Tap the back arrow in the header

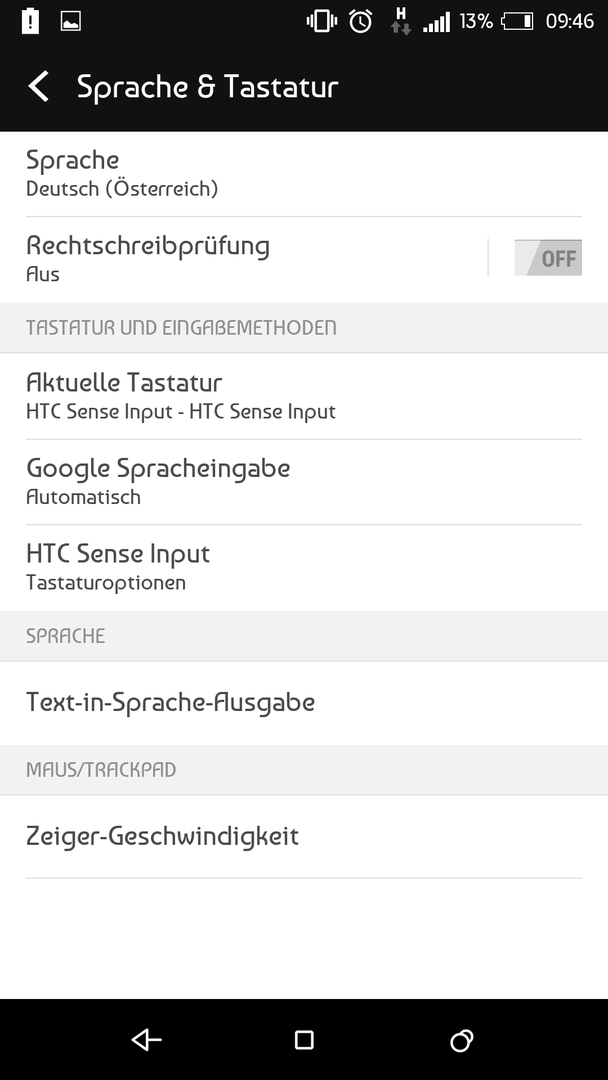pyautogui.click(x=39, y=87)
